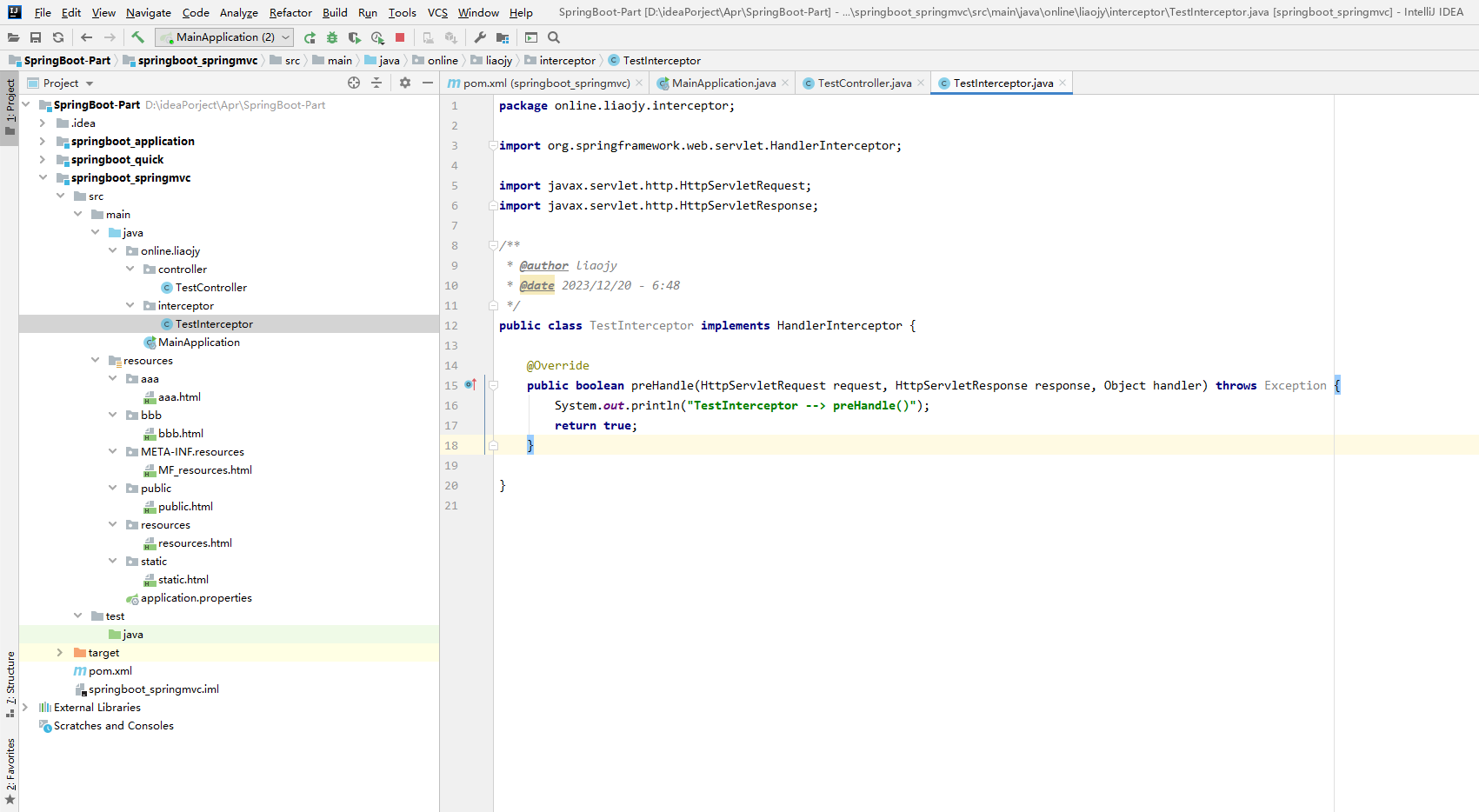The width and height of the screenshot is (1479, 812).
Task: Click the locate target icon in Project panel
Action: 354,83
